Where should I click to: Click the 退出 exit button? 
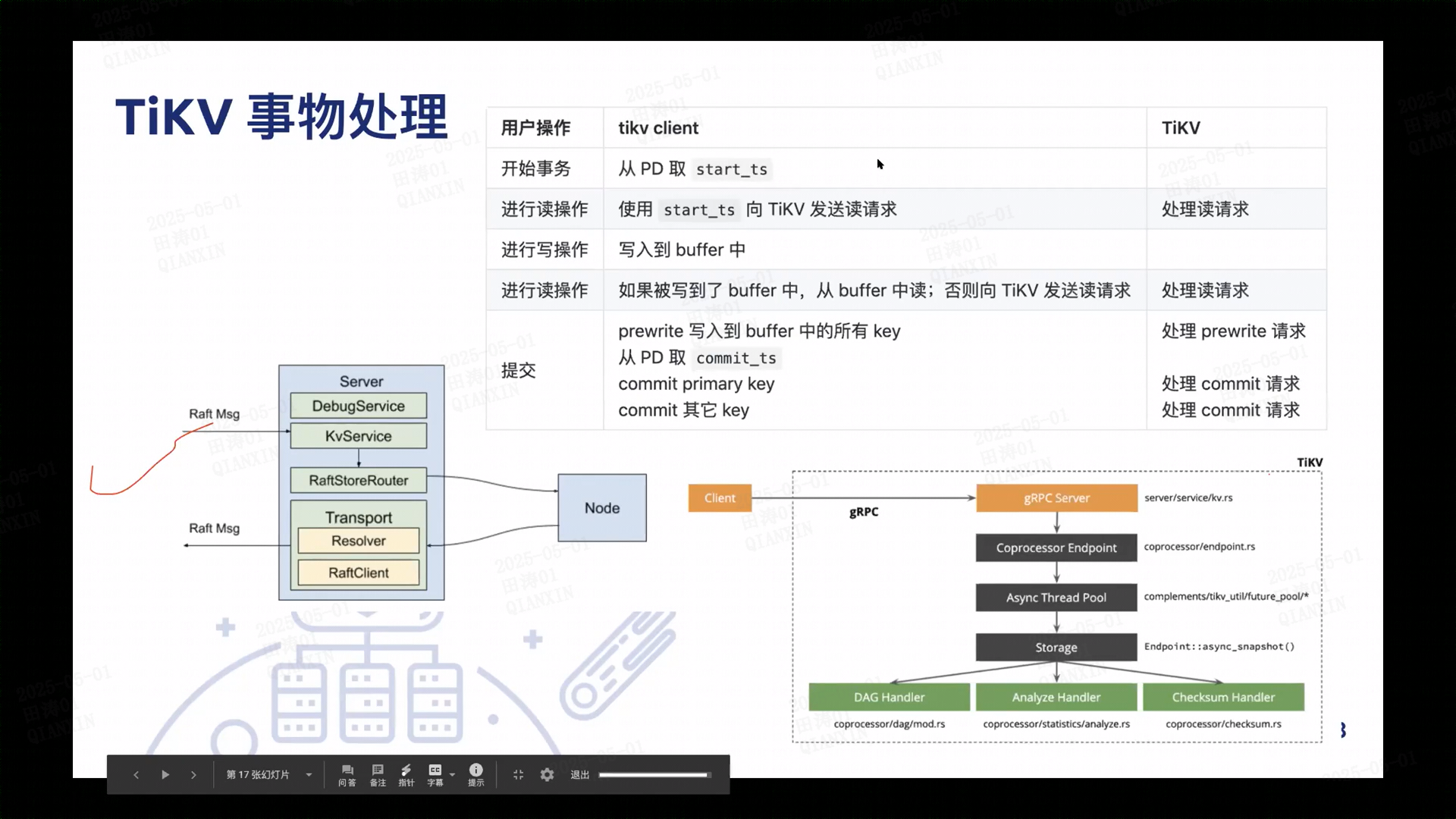point(580,775)
